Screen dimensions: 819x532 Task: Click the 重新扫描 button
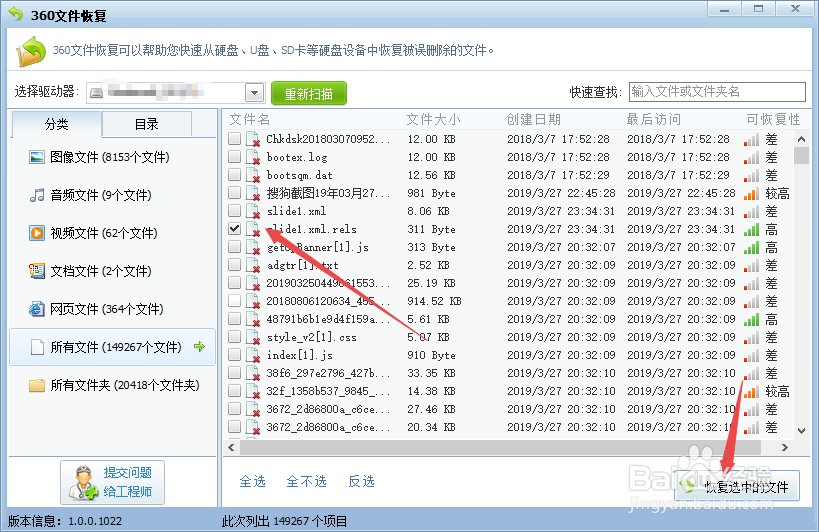click(x=309, y=93)
